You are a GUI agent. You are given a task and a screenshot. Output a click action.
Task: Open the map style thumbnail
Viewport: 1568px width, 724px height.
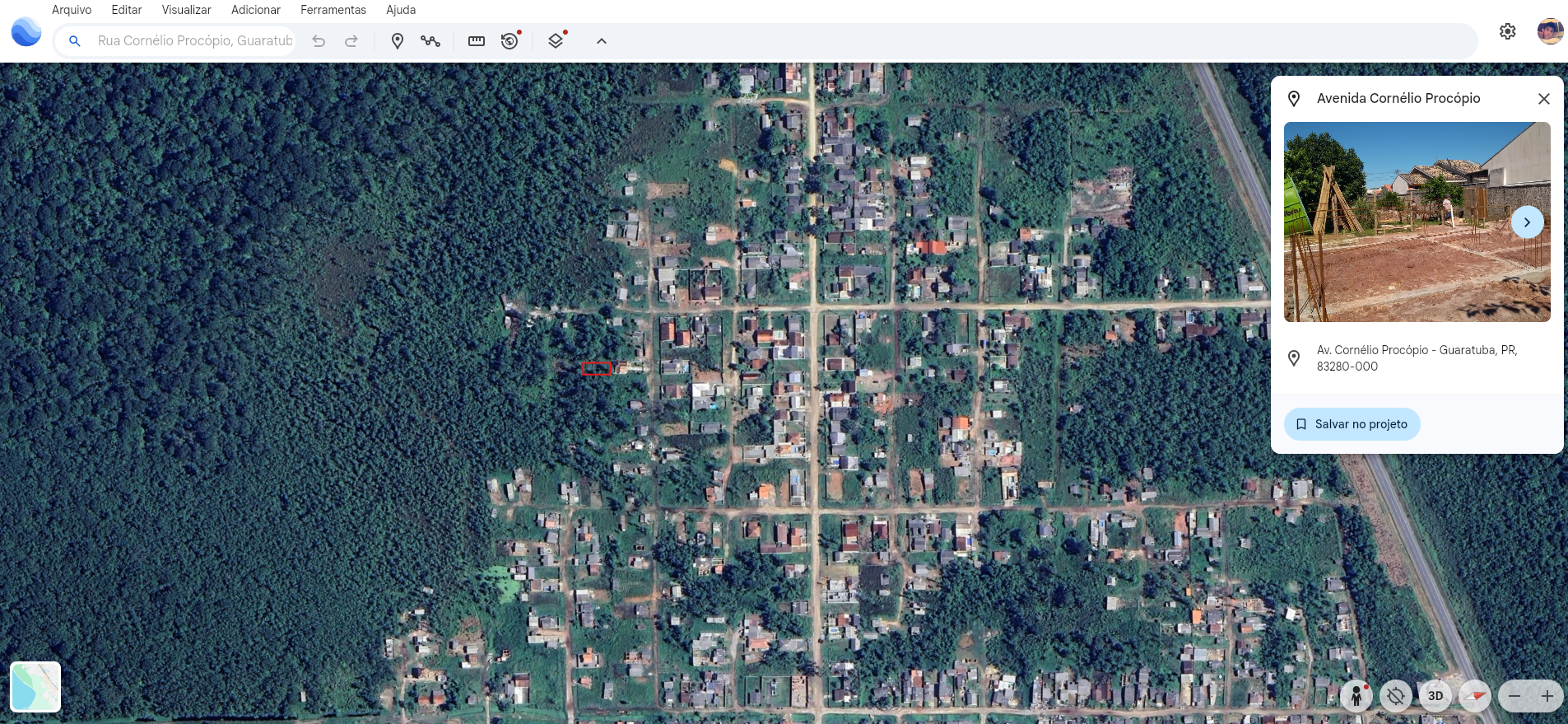(x=35, y=687)
